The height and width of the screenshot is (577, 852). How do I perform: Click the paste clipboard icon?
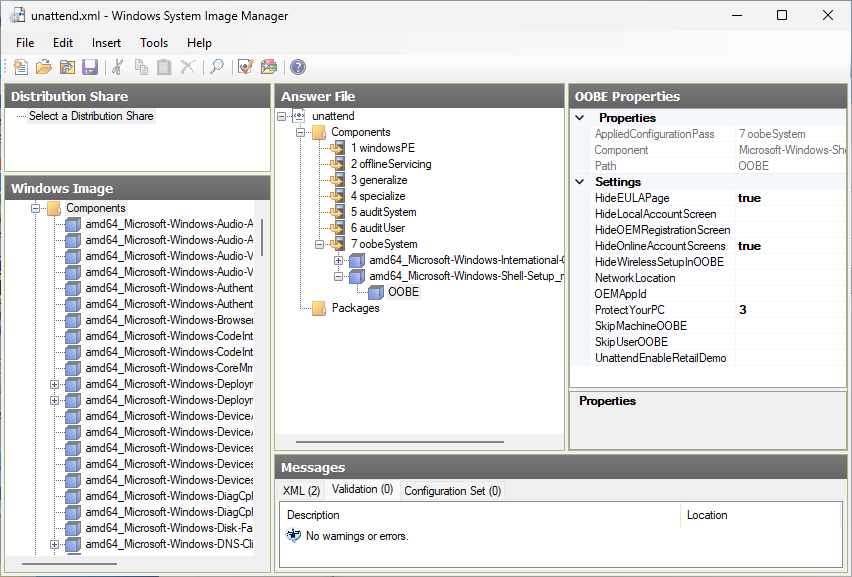(164, 67)
